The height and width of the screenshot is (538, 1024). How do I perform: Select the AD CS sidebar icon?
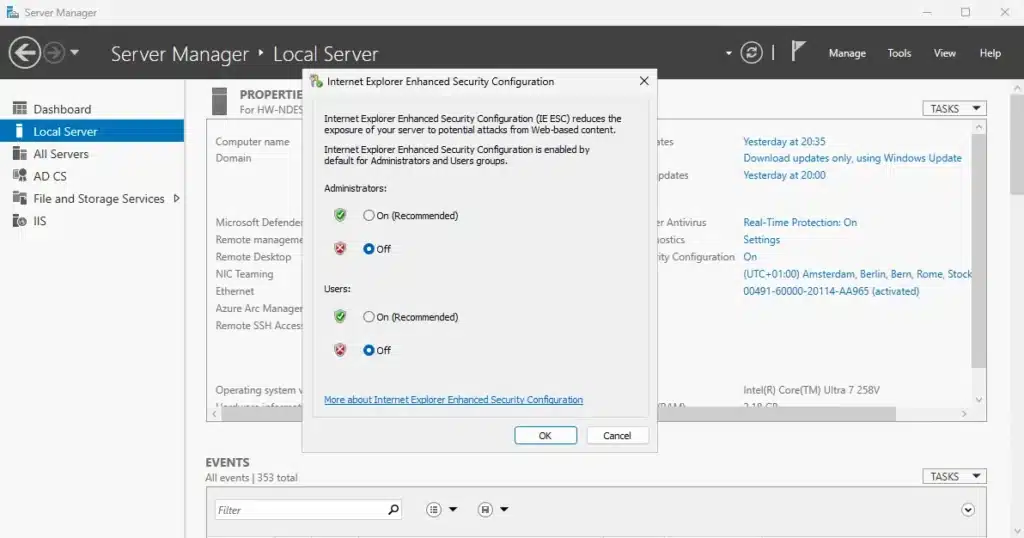click(x=18, y=176)
